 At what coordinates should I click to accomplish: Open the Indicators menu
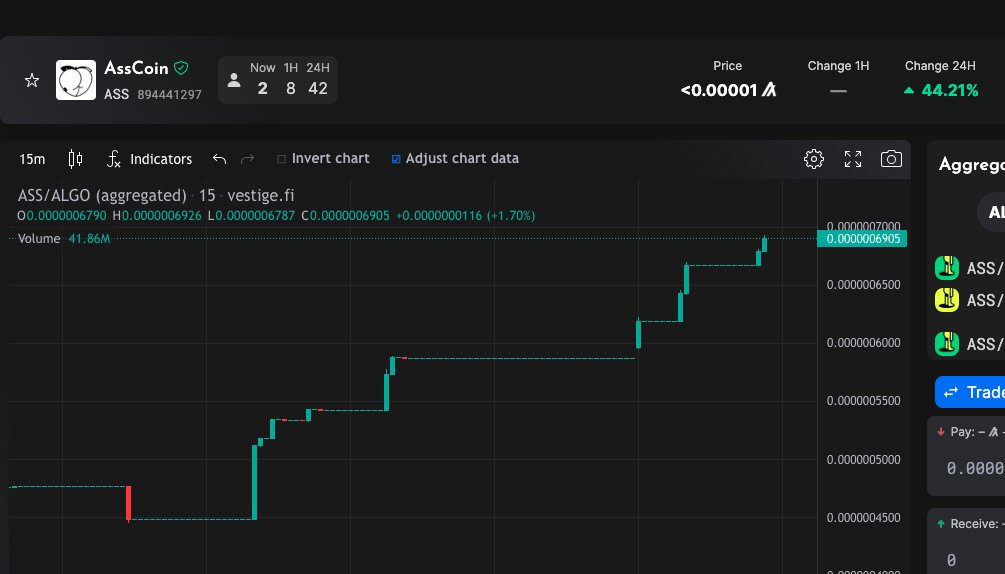click(x=149, y=159)
